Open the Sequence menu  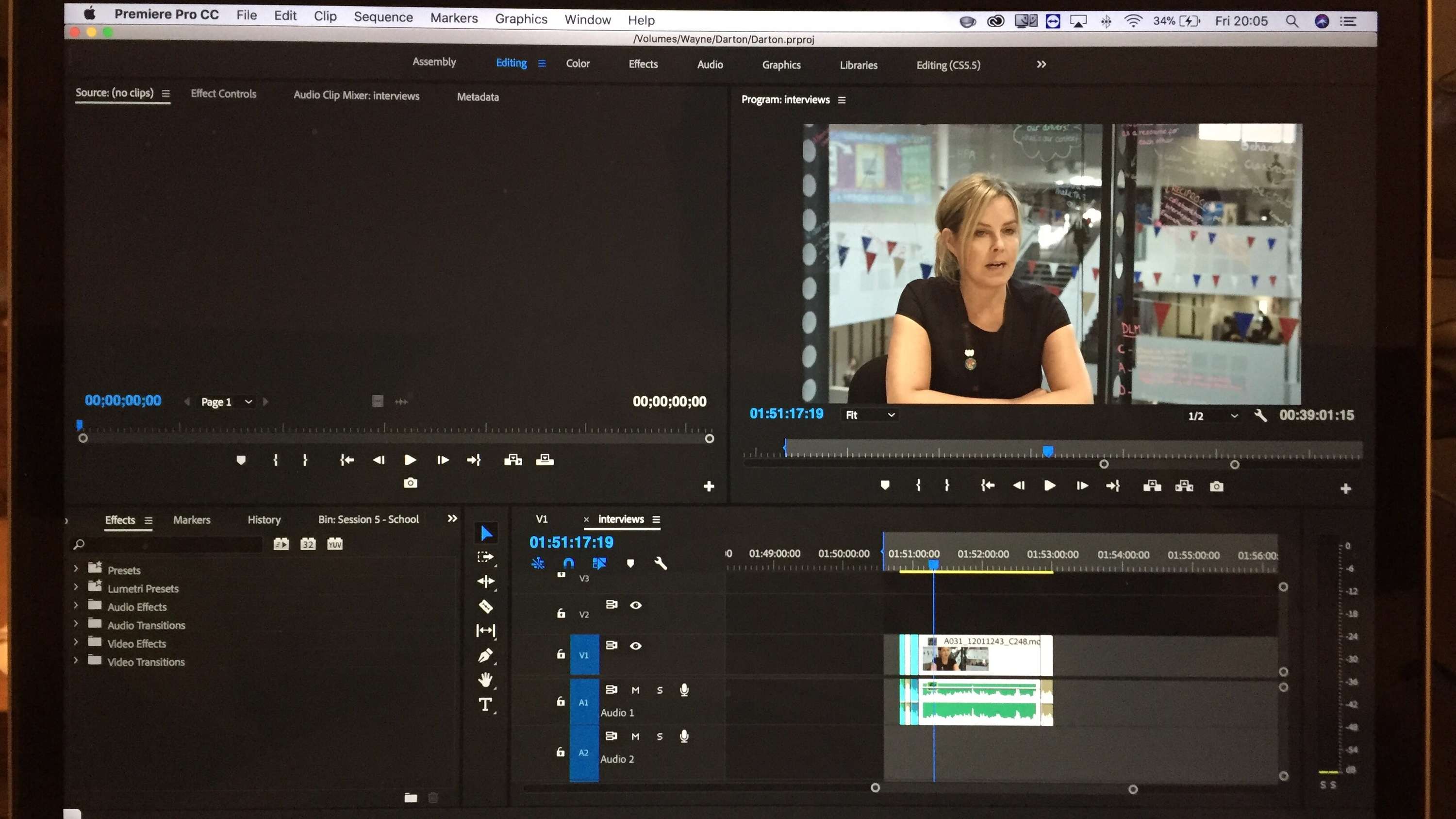[383, 17]
